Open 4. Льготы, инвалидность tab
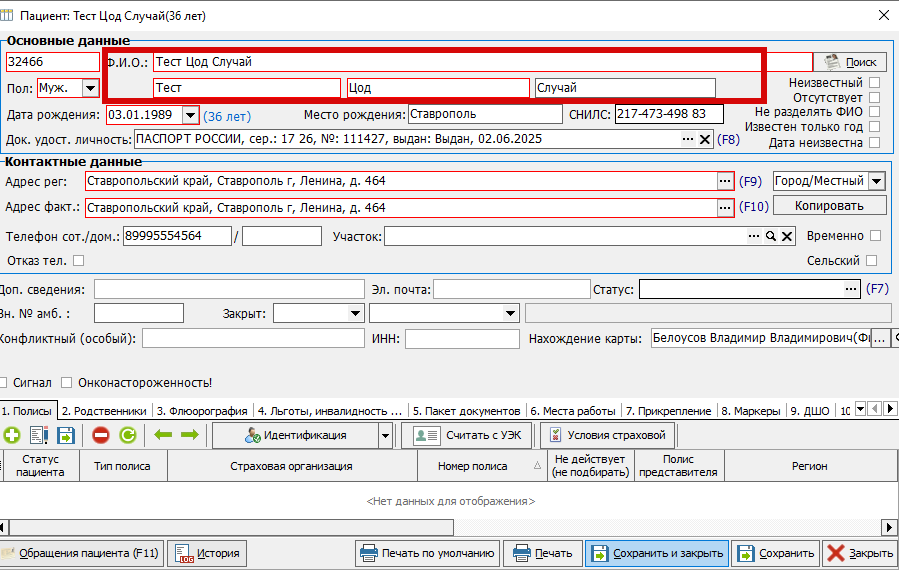899x570 pixels. point(330,411)
